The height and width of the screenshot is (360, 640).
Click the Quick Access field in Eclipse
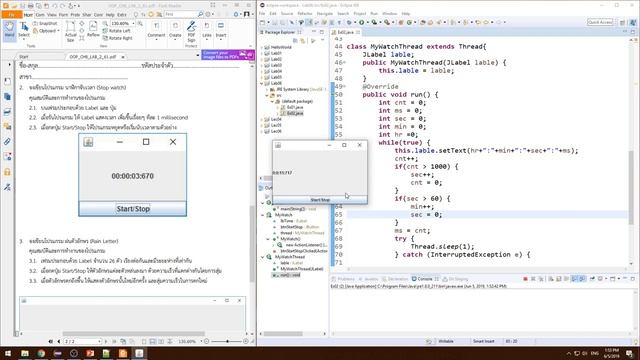[600, 22]
